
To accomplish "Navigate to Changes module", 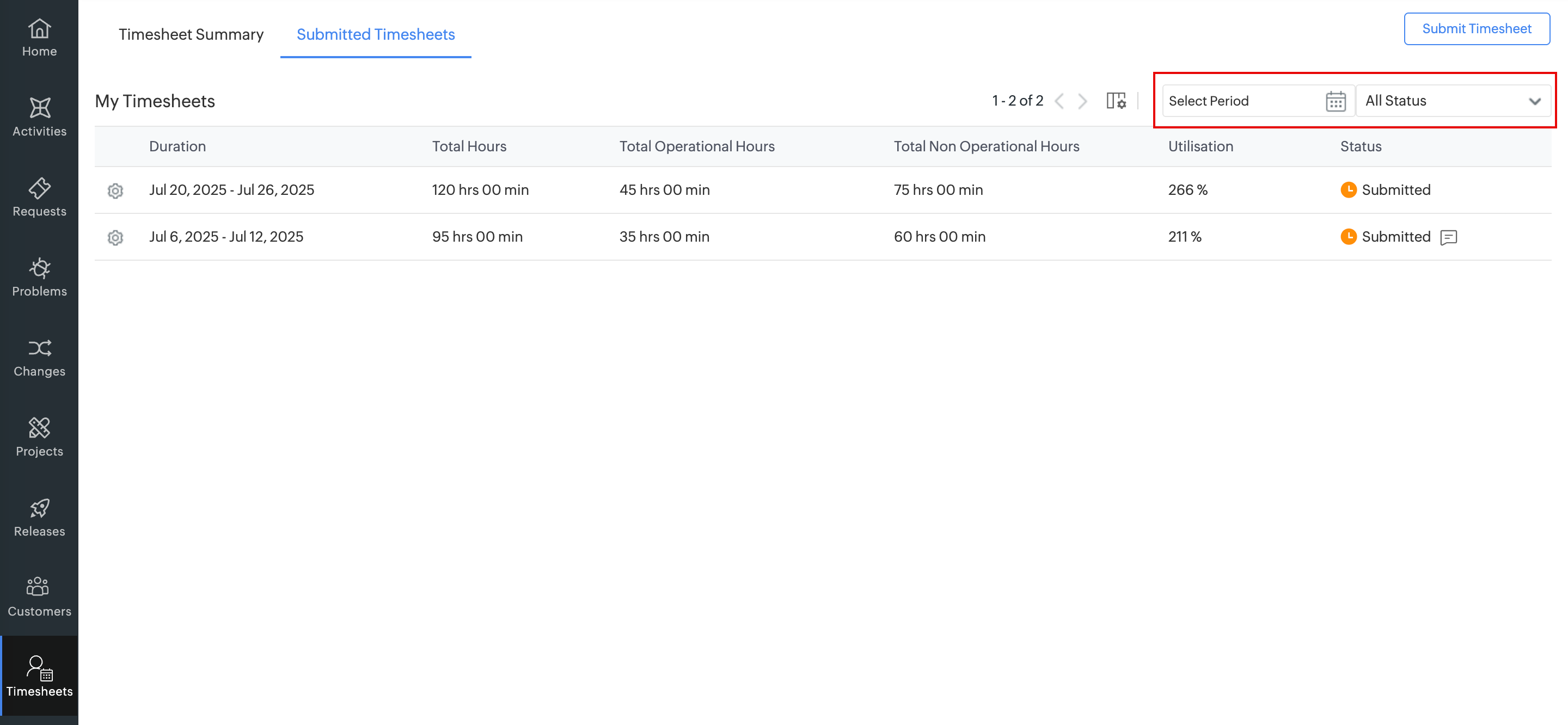I will pos(39,357).
